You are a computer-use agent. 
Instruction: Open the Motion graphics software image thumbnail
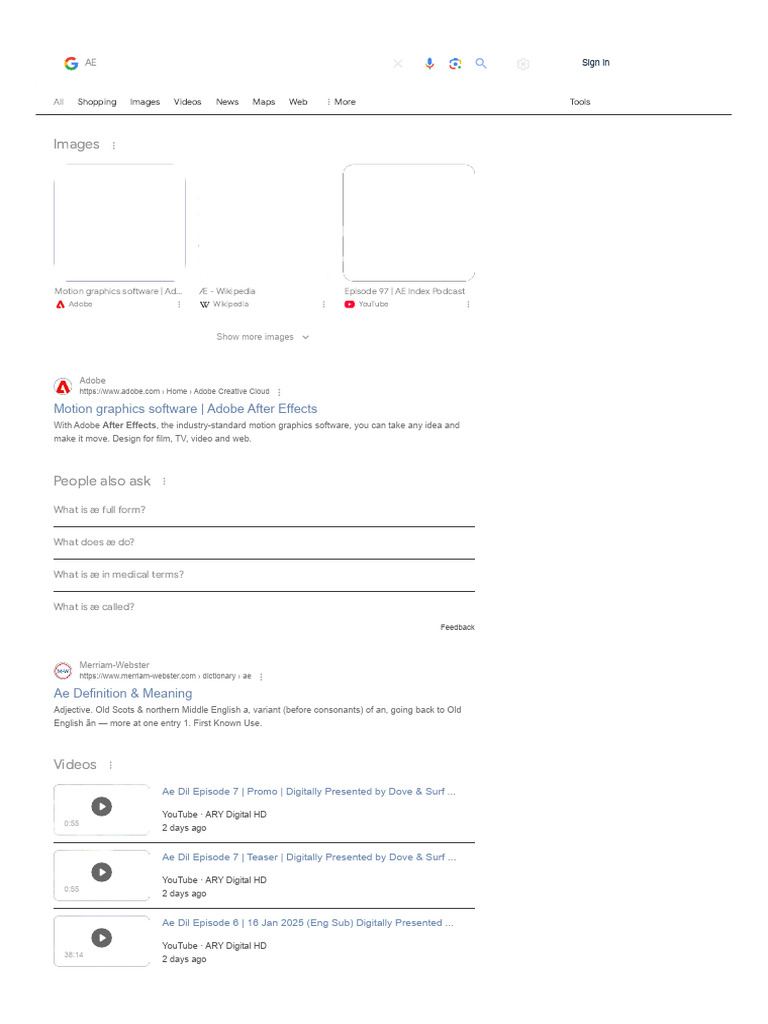pos(120,223)
